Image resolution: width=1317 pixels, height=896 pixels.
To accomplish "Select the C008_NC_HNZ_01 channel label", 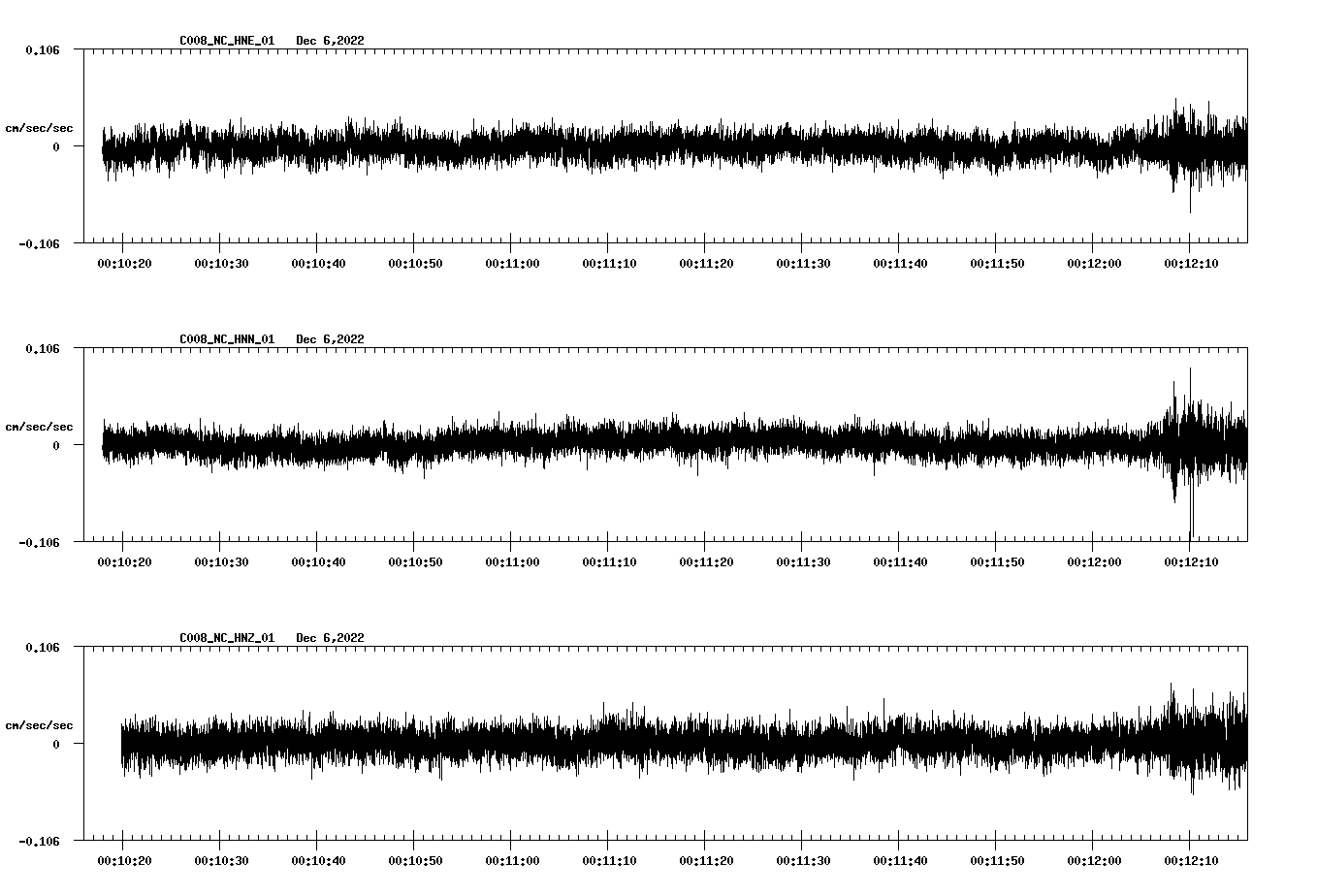I will (225, 638).
